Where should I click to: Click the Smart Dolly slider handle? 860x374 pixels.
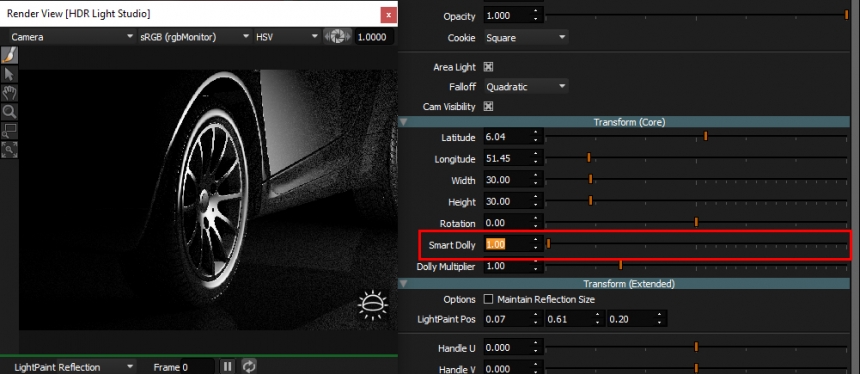coord(548,243)
